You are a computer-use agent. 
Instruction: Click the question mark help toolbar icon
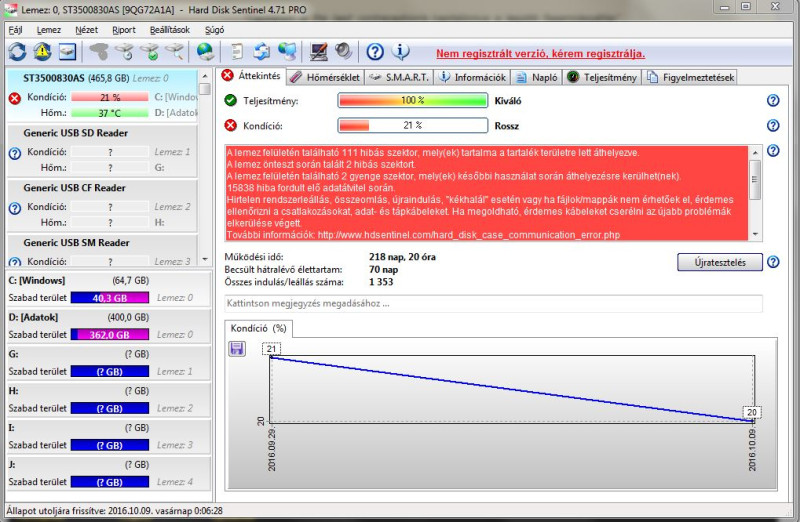tap(375, 52)
